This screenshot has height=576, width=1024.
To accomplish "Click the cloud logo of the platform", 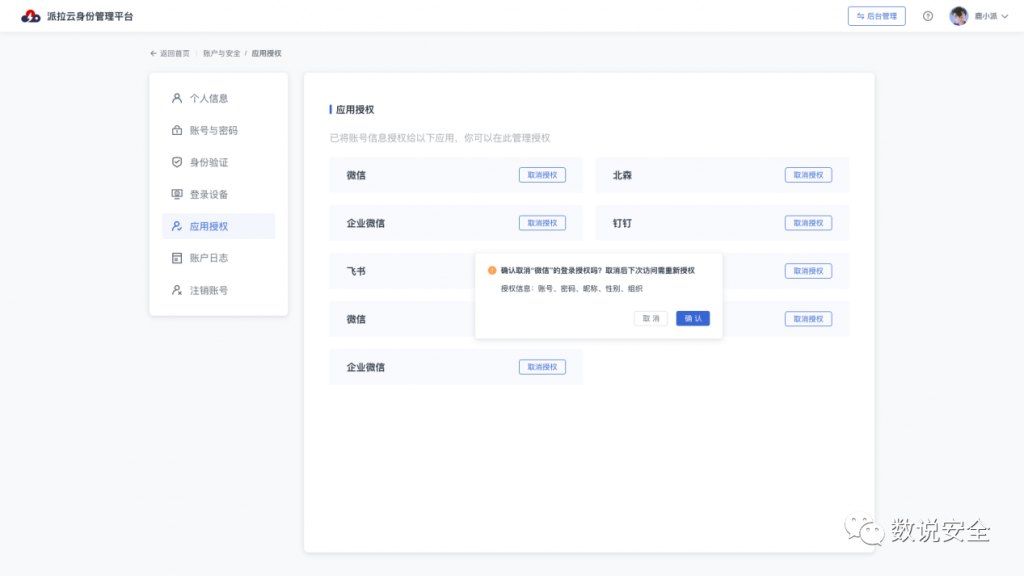I will pyautogui.click(x=31, y=16).
